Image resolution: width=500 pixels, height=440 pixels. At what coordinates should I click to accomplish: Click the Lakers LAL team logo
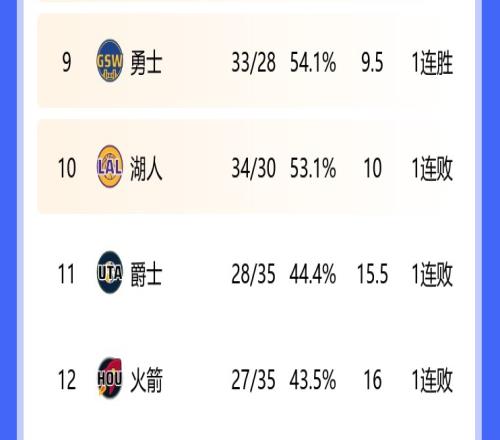pyautogui.click(x=110, y=166)
